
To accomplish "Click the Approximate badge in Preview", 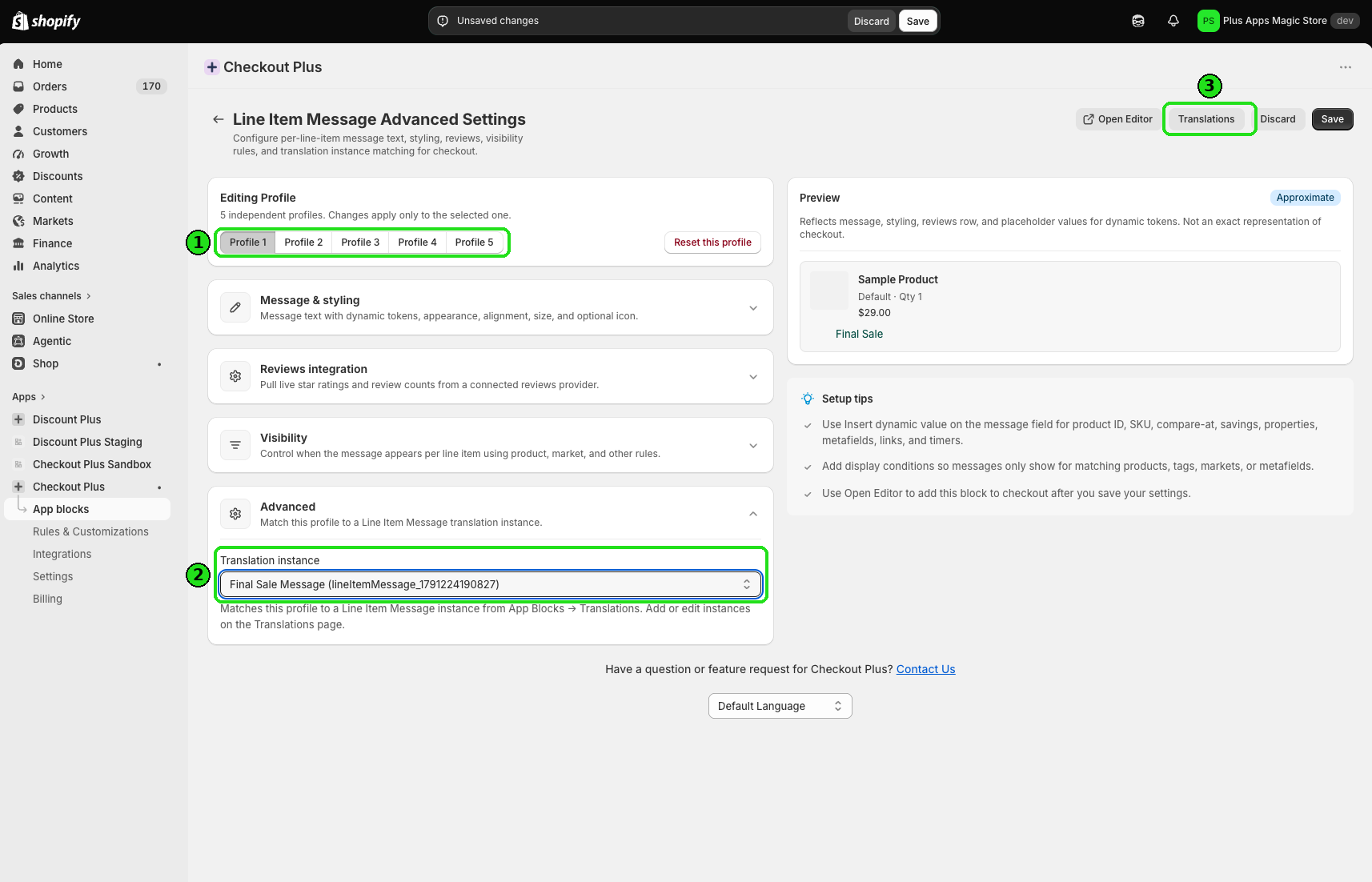I will click(1305, 198).
